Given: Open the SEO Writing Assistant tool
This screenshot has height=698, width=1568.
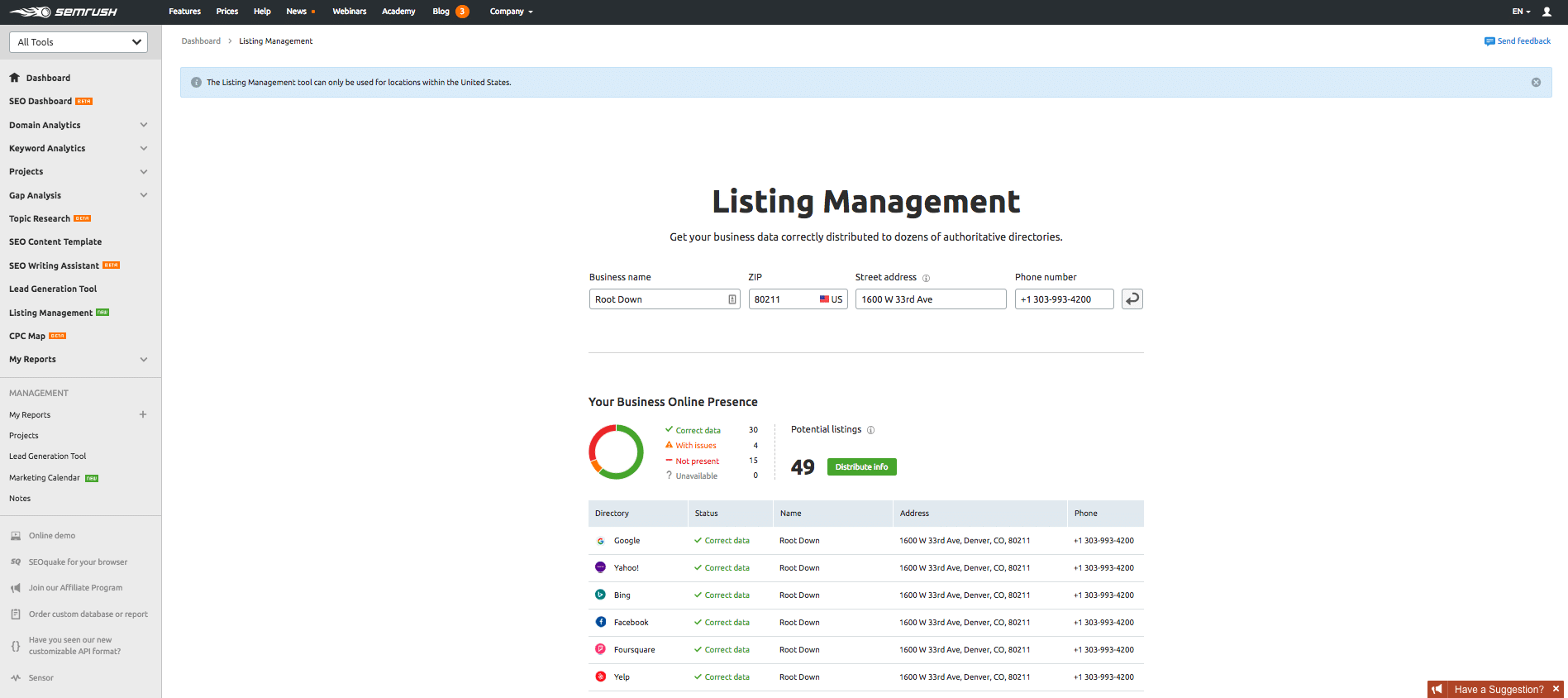Looking at the screenshot, I should (54, 265).
